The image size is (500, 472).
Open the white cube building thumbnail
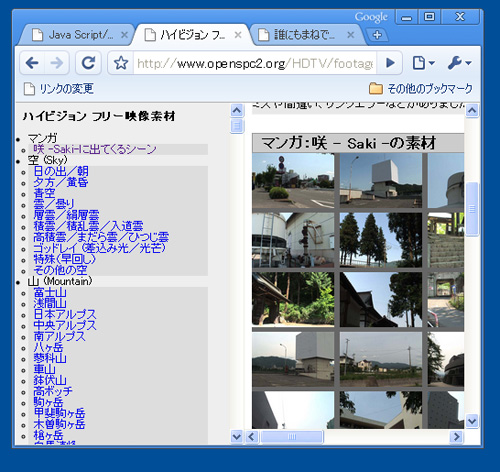point(381,181)
